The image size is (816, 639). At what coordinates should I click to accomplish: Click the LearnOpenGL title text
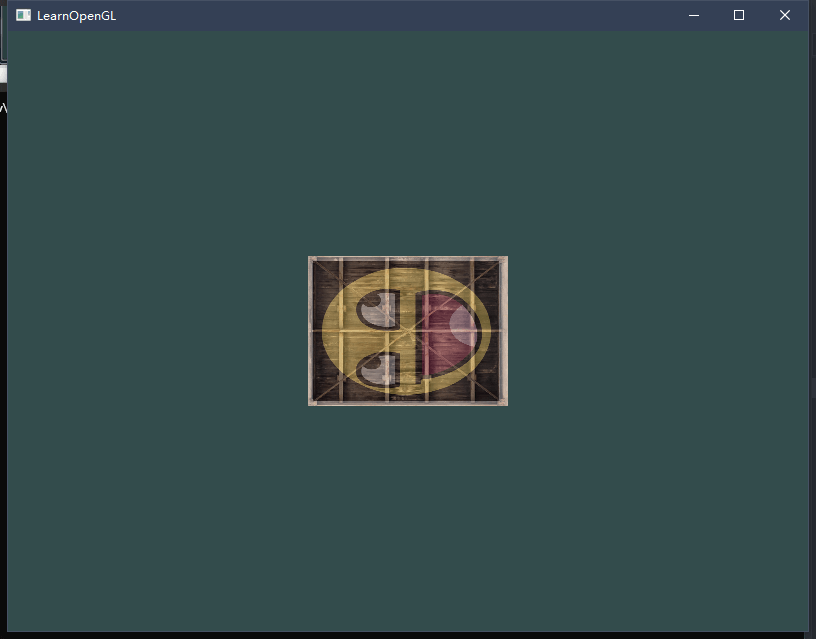coord(76,16)
